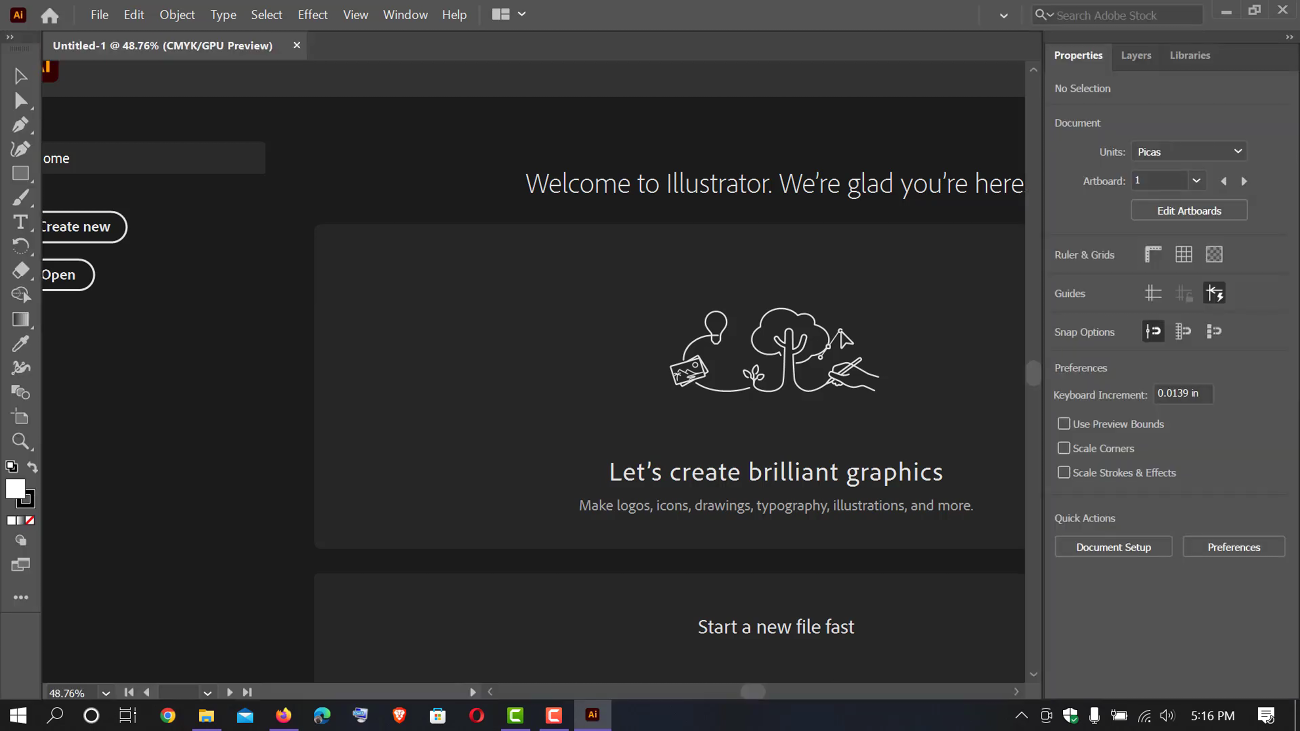Jump to first artboard in status bar
This screenshot has width=1300, height=731.
click(x=129, y=692)
